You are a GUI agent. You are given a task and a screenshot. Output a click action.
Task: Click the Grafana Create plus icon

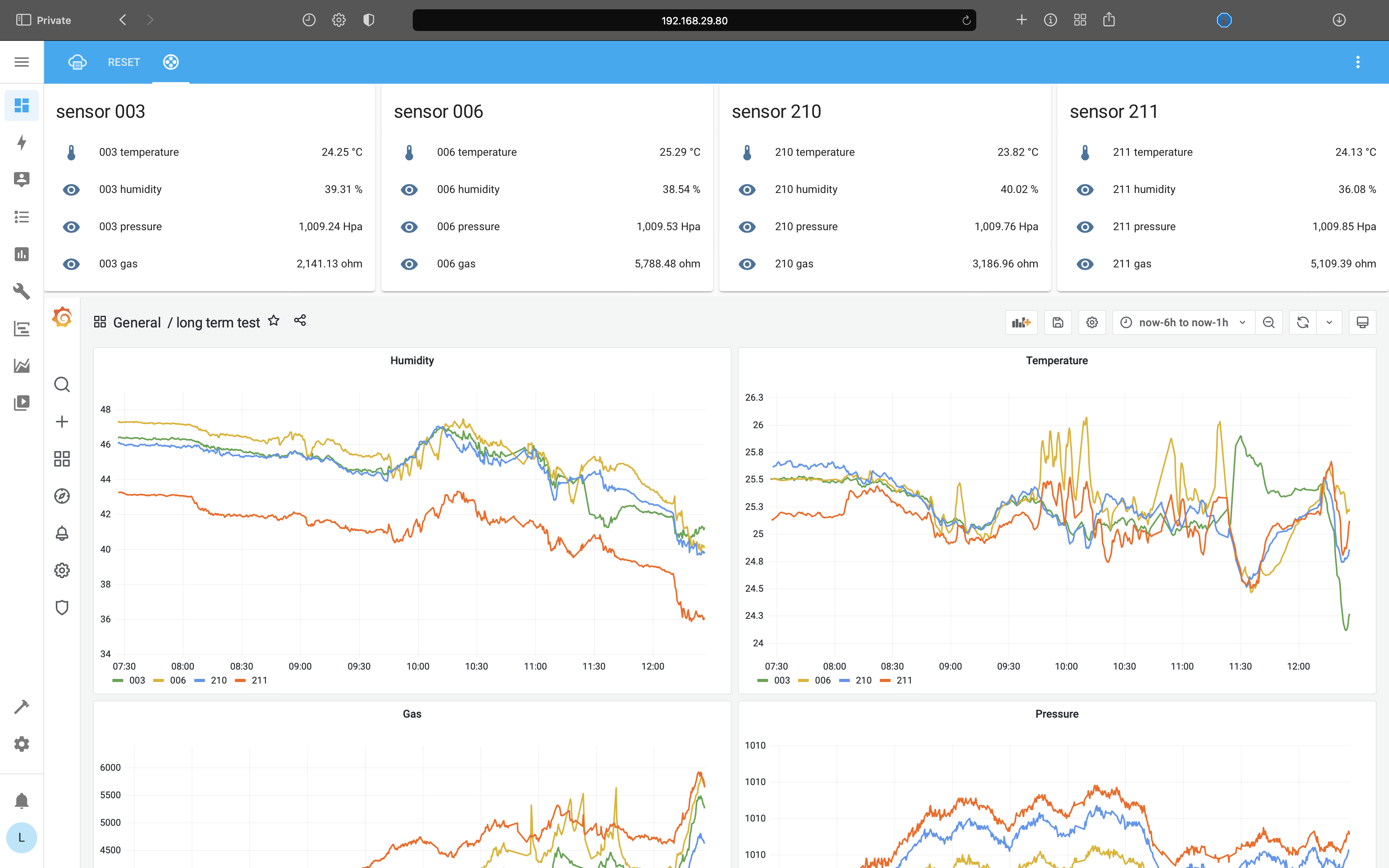(x=62, y=422)
